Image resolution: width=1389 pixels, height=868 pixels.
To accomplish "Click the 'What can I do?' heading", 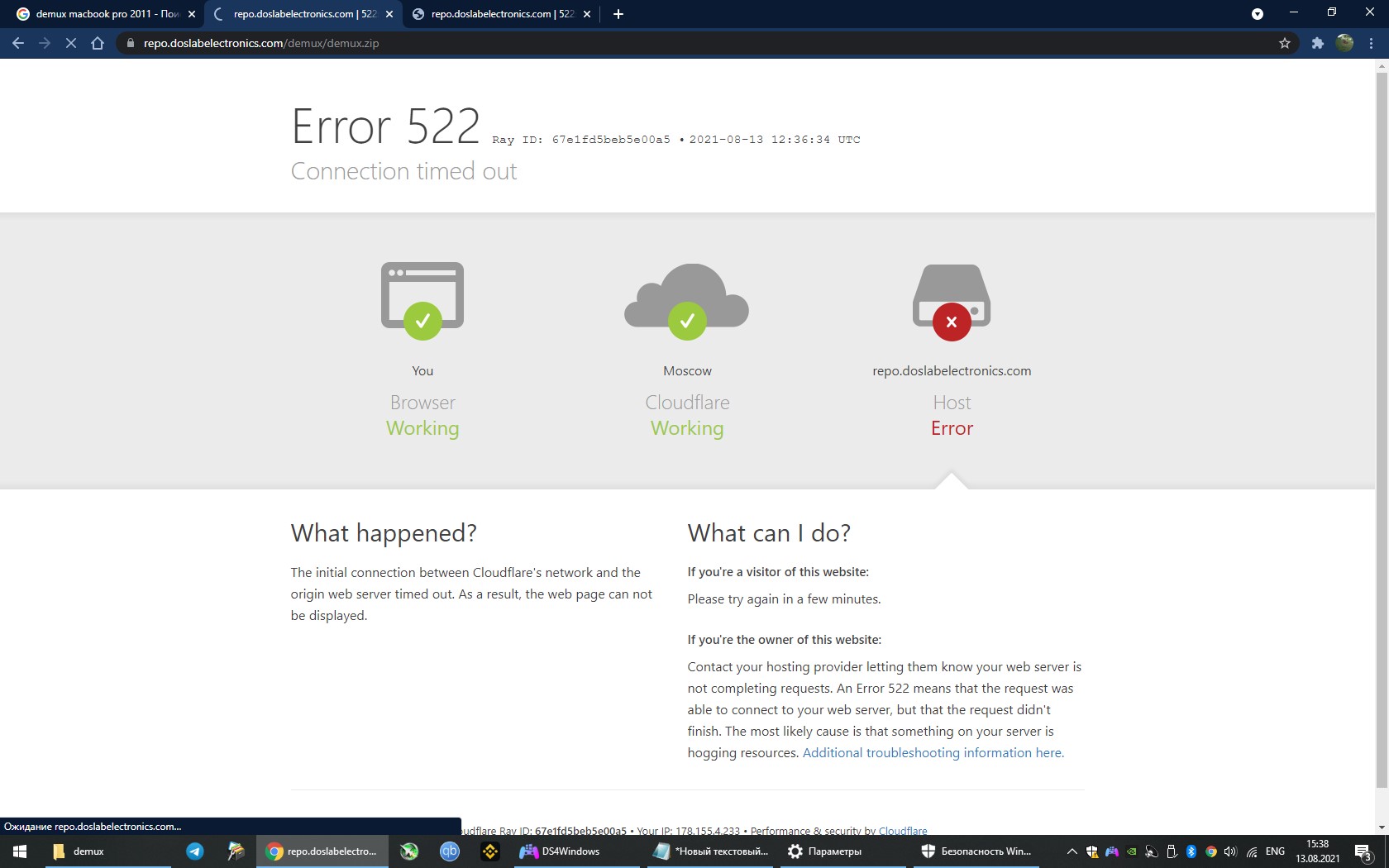I will pyautogui.click(x=769, y=533).
